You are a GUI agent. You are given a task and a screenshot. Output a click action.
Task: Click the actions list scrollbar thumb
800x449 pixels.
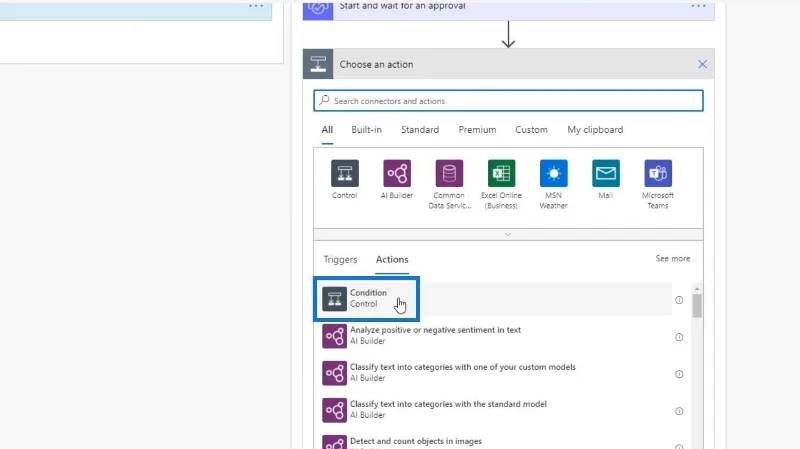(697, 306)
